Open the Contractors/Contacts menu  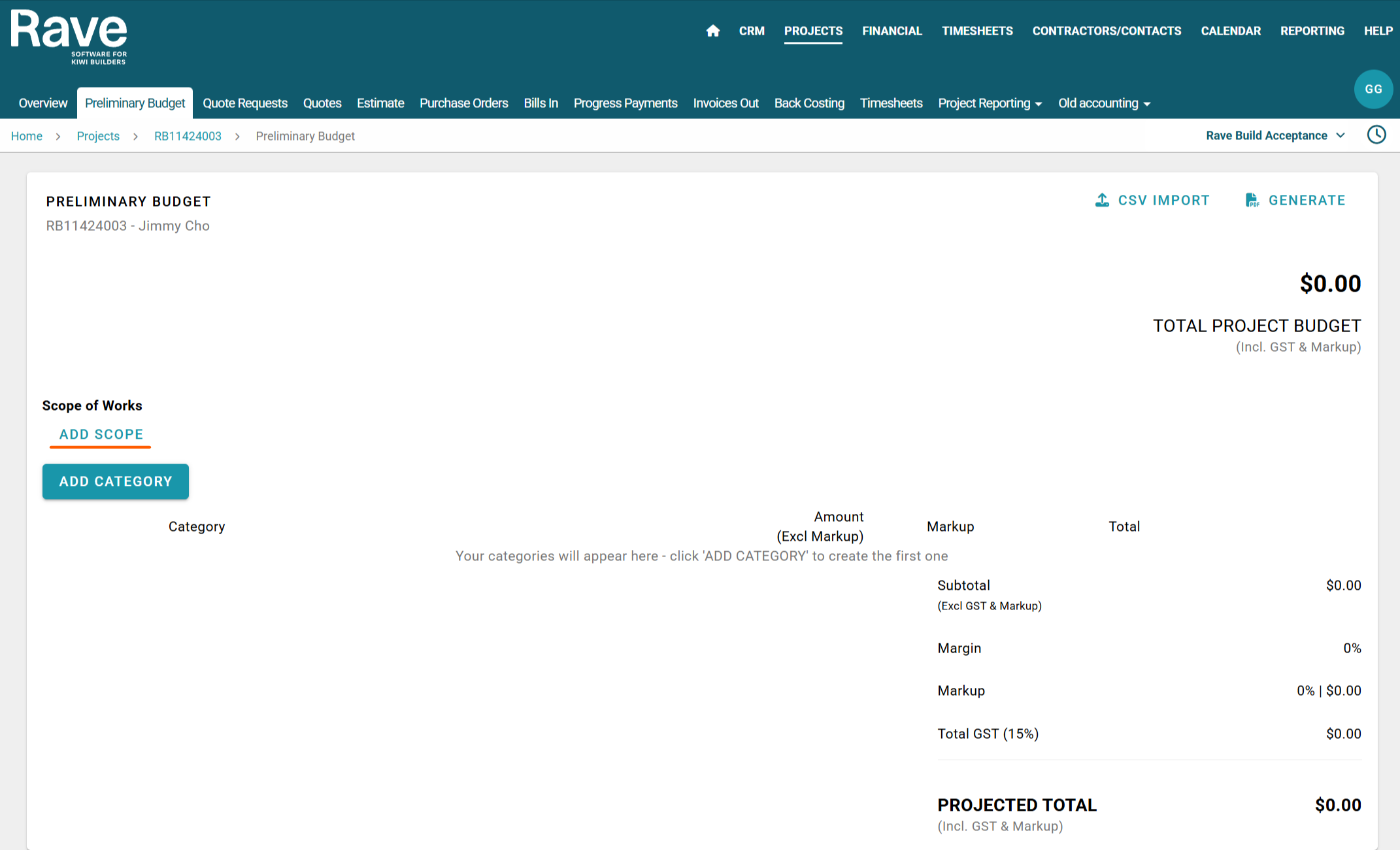coord(1107,31)
